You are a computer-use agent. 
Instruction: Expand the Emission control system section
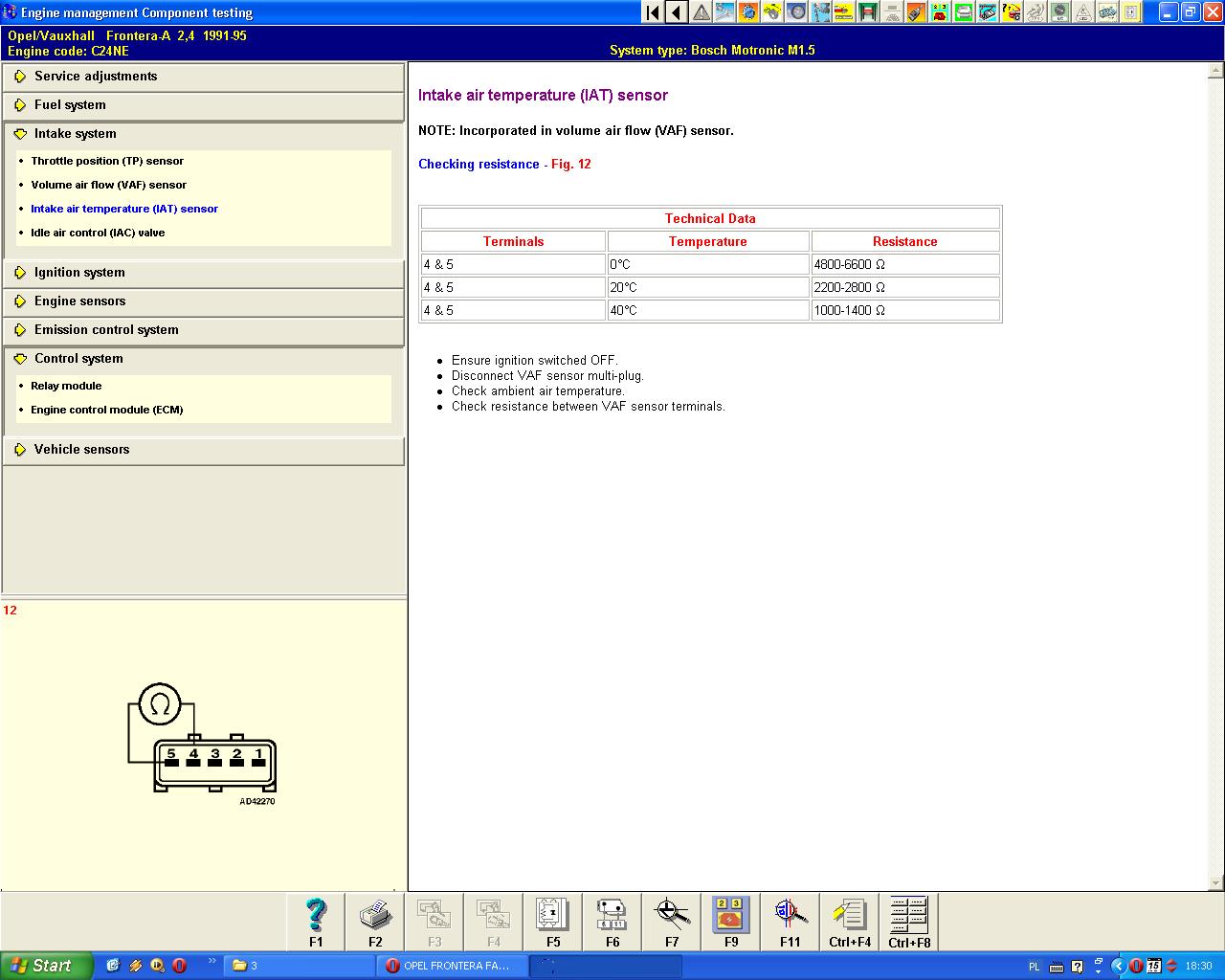click(x=106, y=330)
